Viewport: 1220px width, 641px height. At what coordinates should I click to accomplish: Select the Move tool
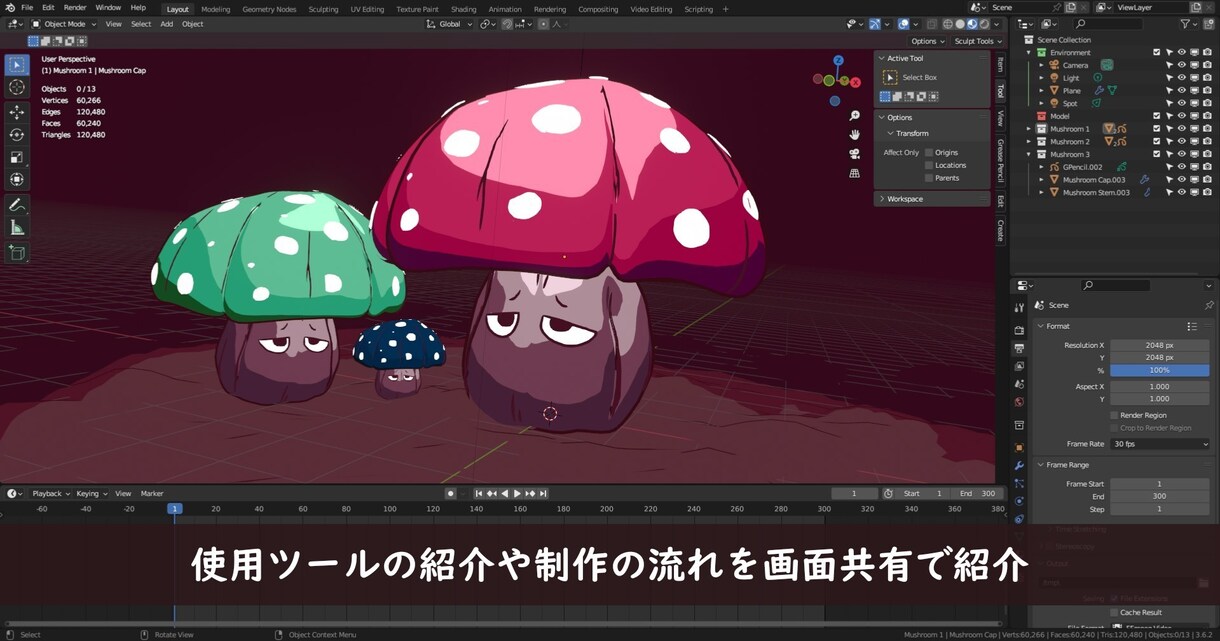click(17, 112)
